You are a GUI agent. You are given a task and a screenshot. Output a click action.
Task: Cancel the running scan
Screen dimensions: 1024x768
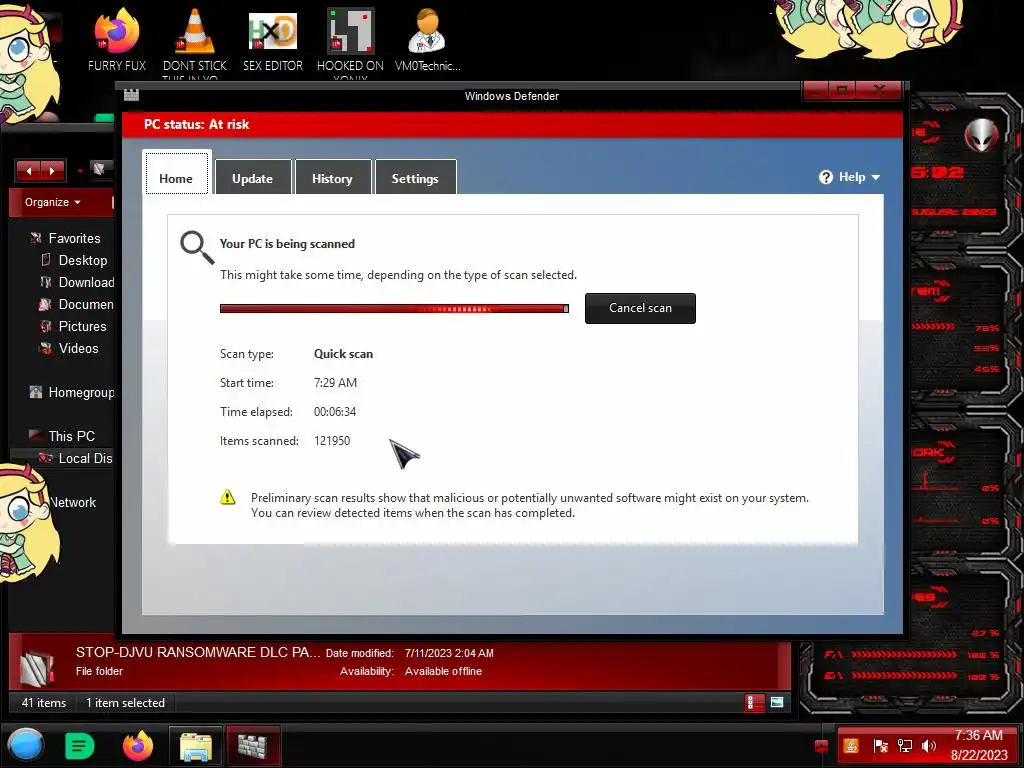[640, 308]
